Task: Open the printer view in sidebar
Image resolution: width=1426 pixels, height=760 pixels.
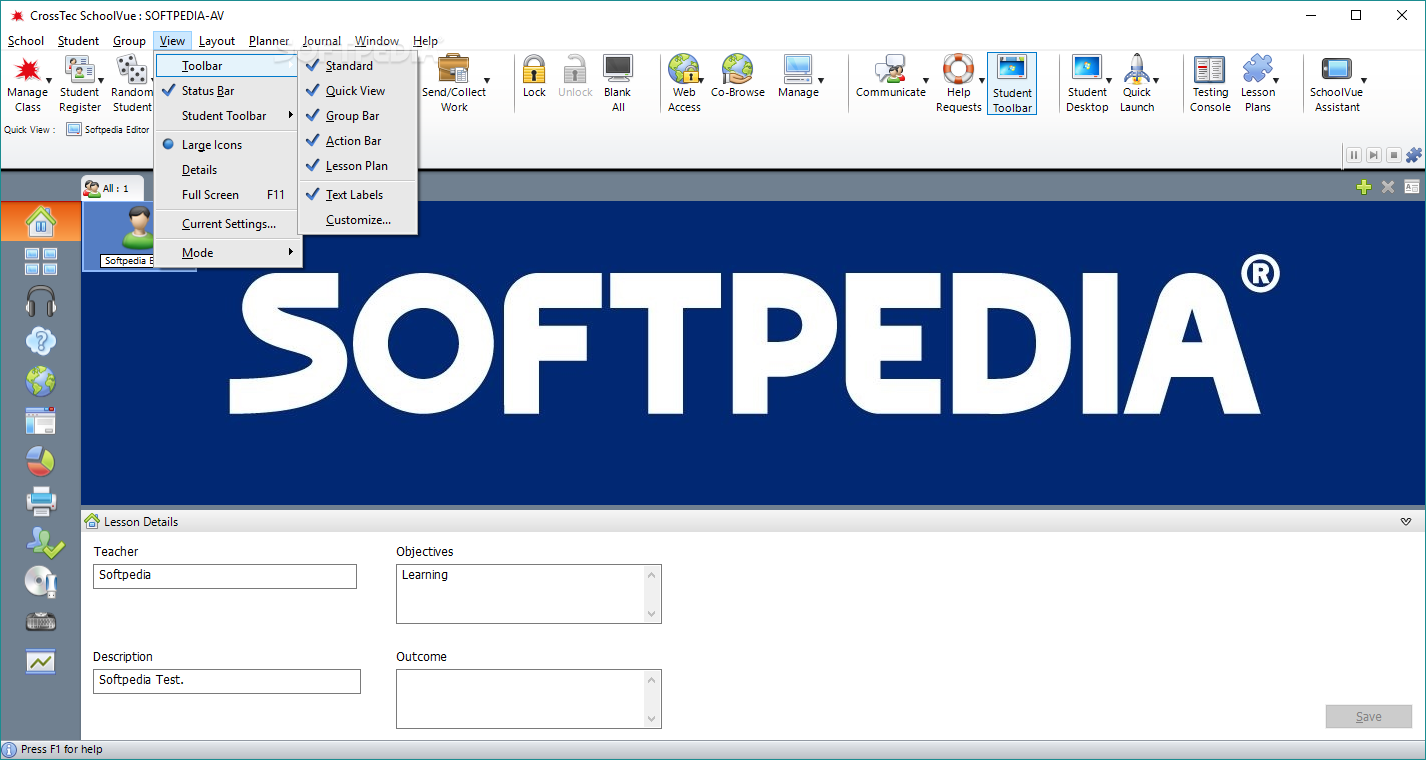Action: coord(41,500)
